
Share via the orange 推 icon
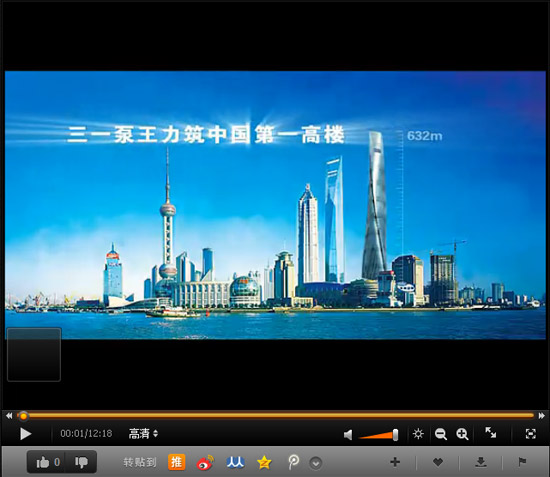point(176,462)
